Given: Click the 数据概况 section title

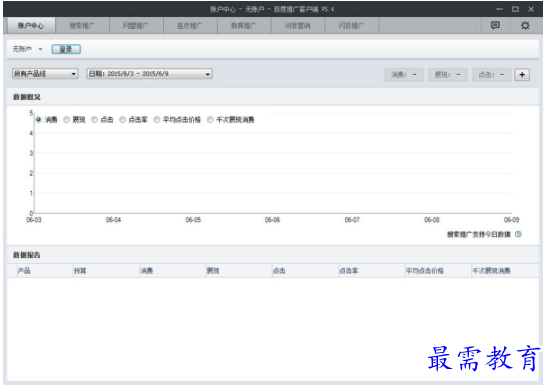Looking at the screenshot, I should [x=27, y=97].
